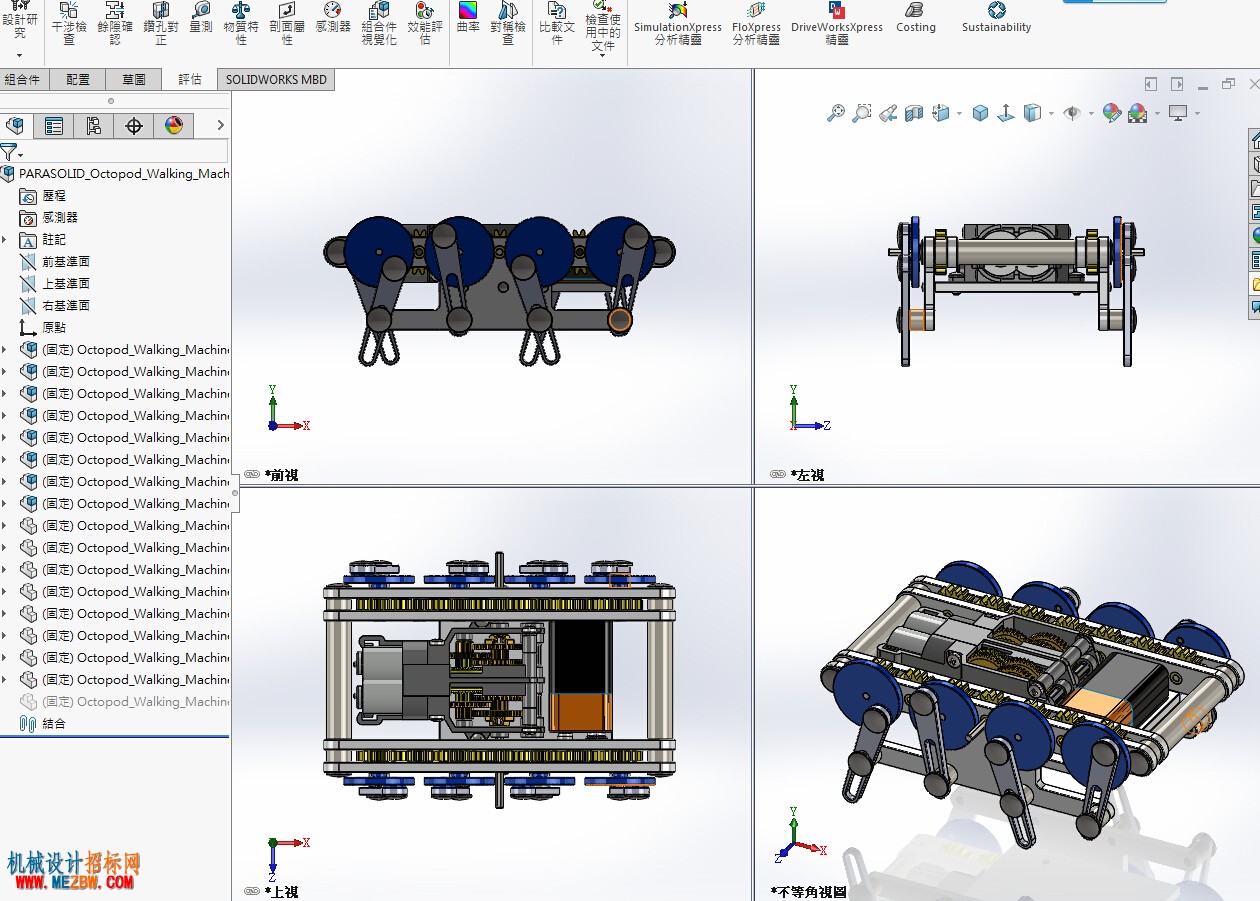Screen dimensions: 1260x901
Task: Open 組合件視覺化 assembly visualization
Action: [x=379, y=23]
